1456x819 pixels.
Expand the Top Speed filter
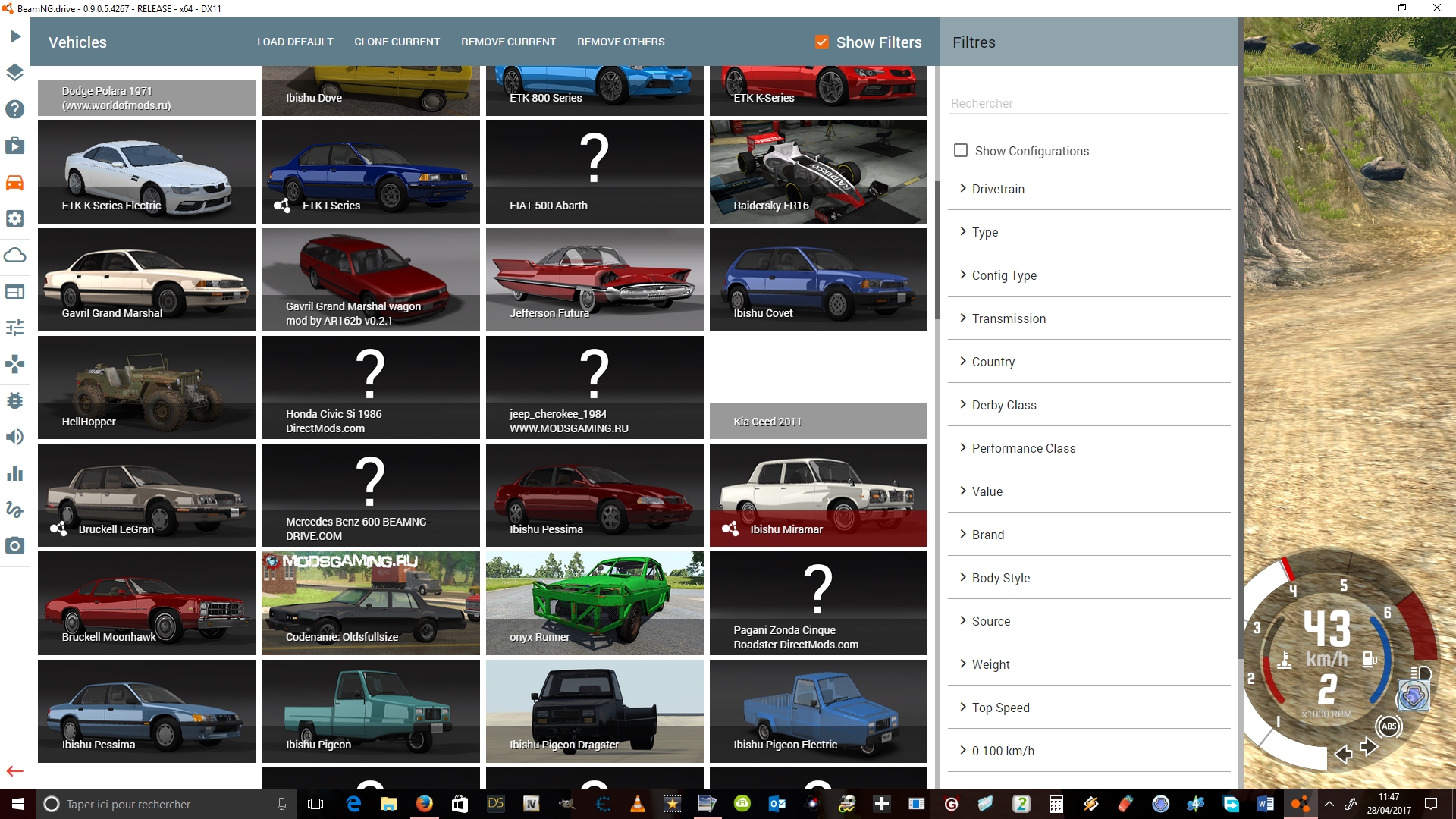pos(1089,708)
